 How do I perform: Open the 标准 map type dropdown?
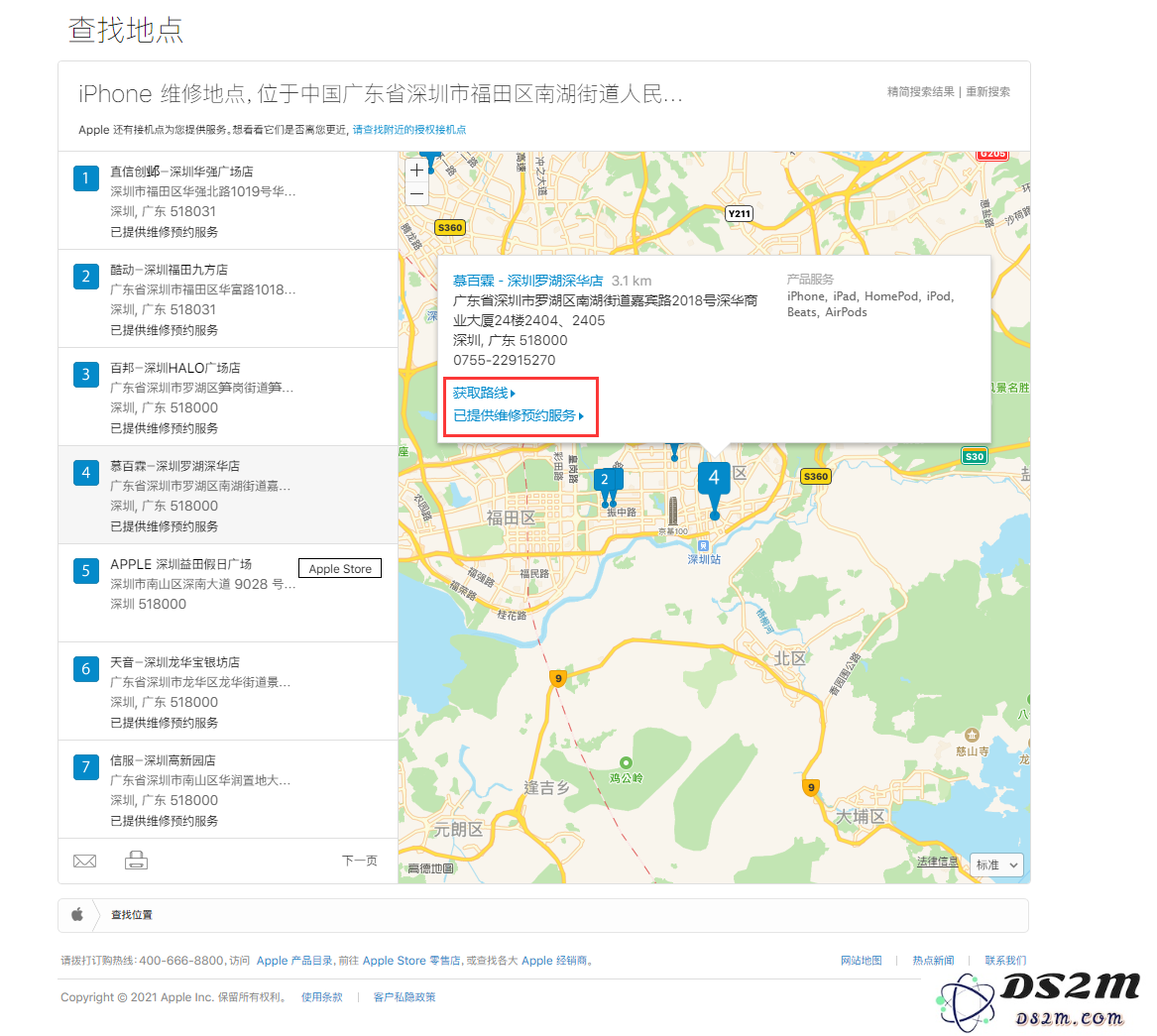click(997, 864)
